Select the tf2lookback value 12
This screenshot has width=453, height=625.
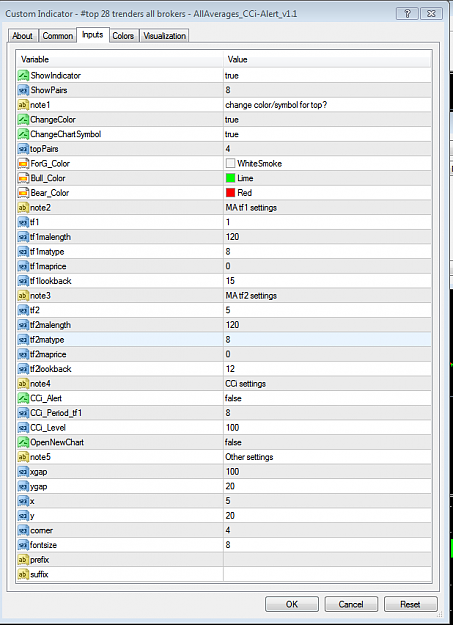[230, 369]
